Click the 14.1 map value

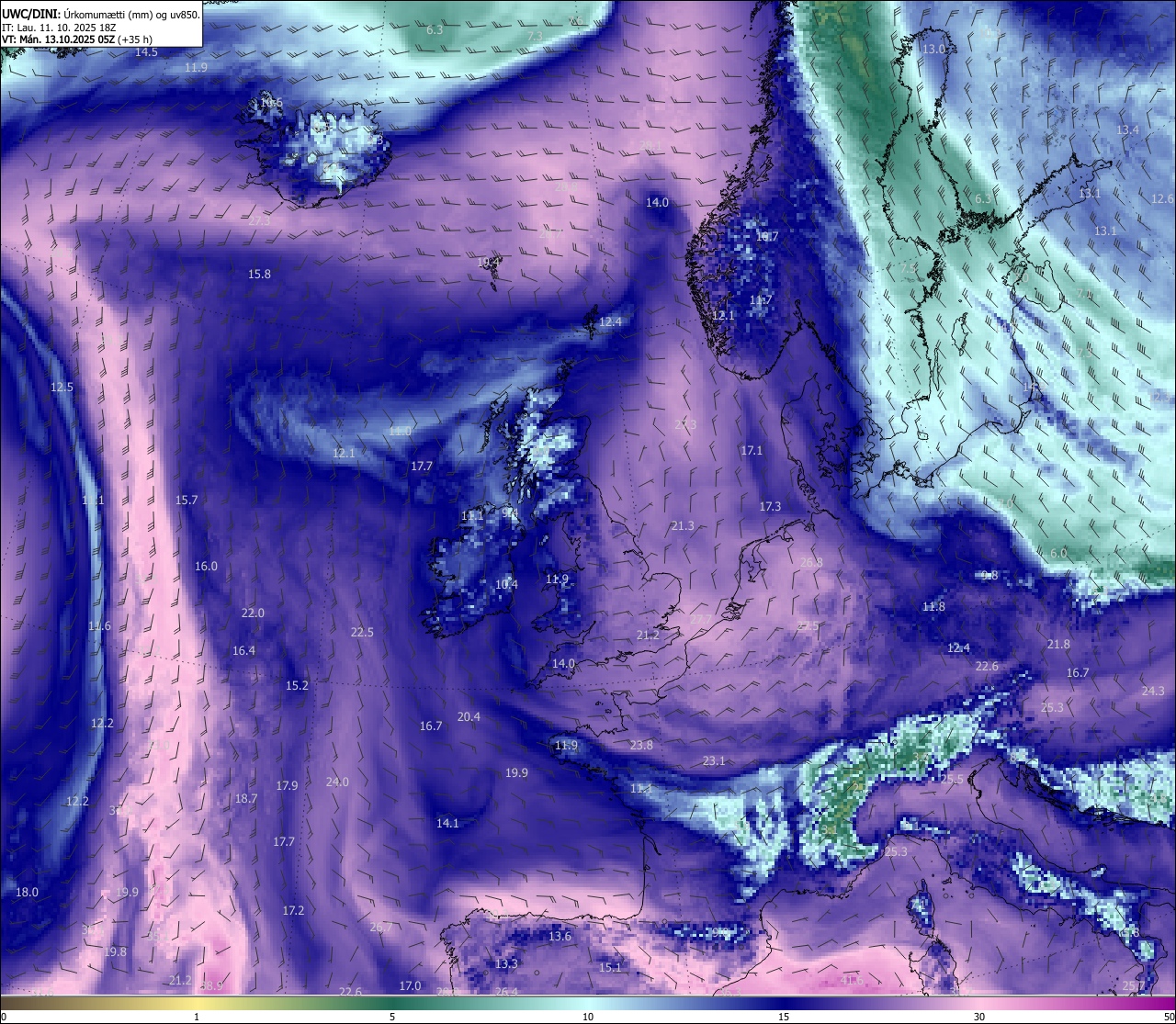447,824
